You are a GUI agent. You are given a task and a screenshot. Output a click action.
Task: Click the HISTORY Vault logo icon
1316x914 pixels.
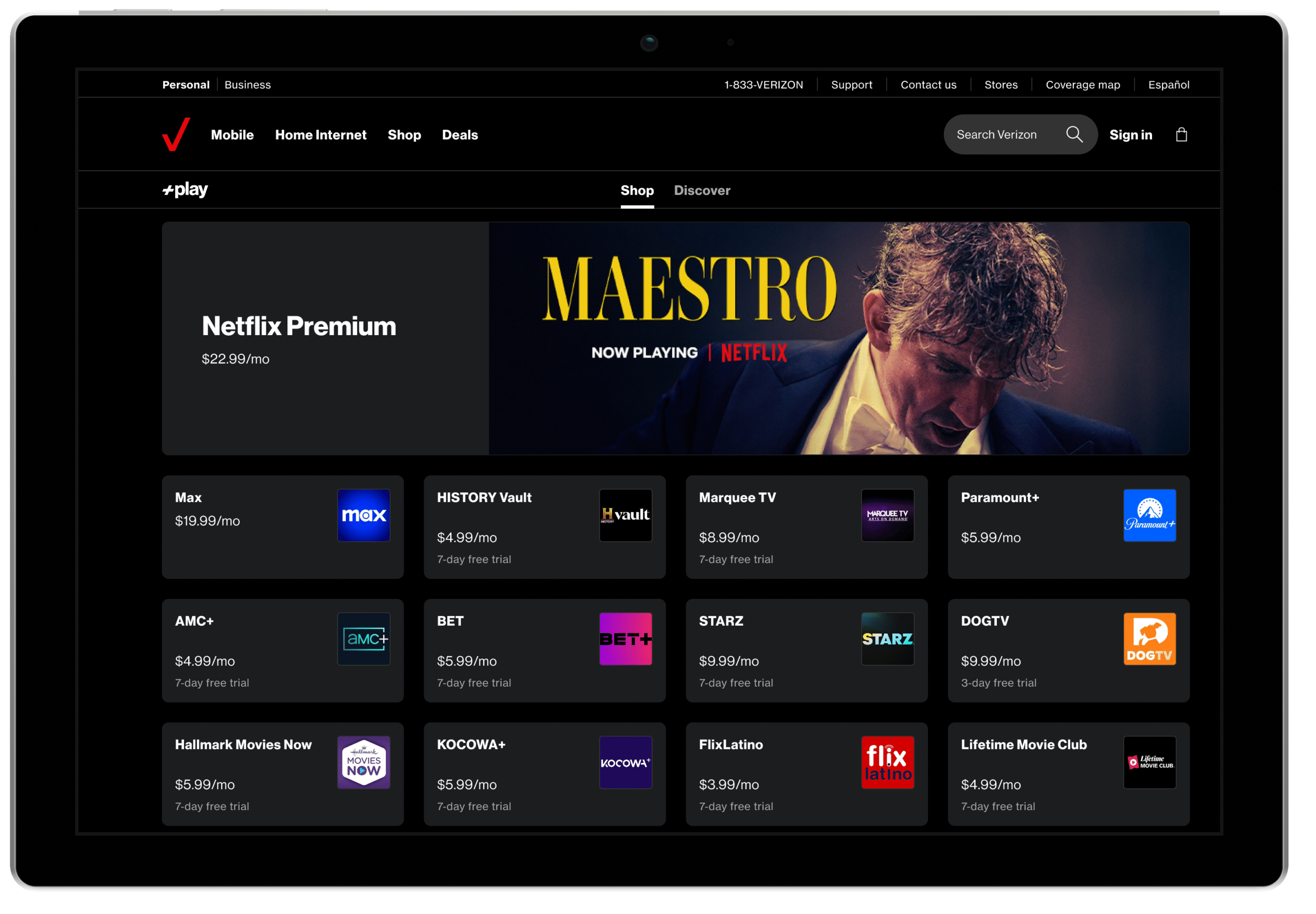pyautogui.click(x=625, y=515)
